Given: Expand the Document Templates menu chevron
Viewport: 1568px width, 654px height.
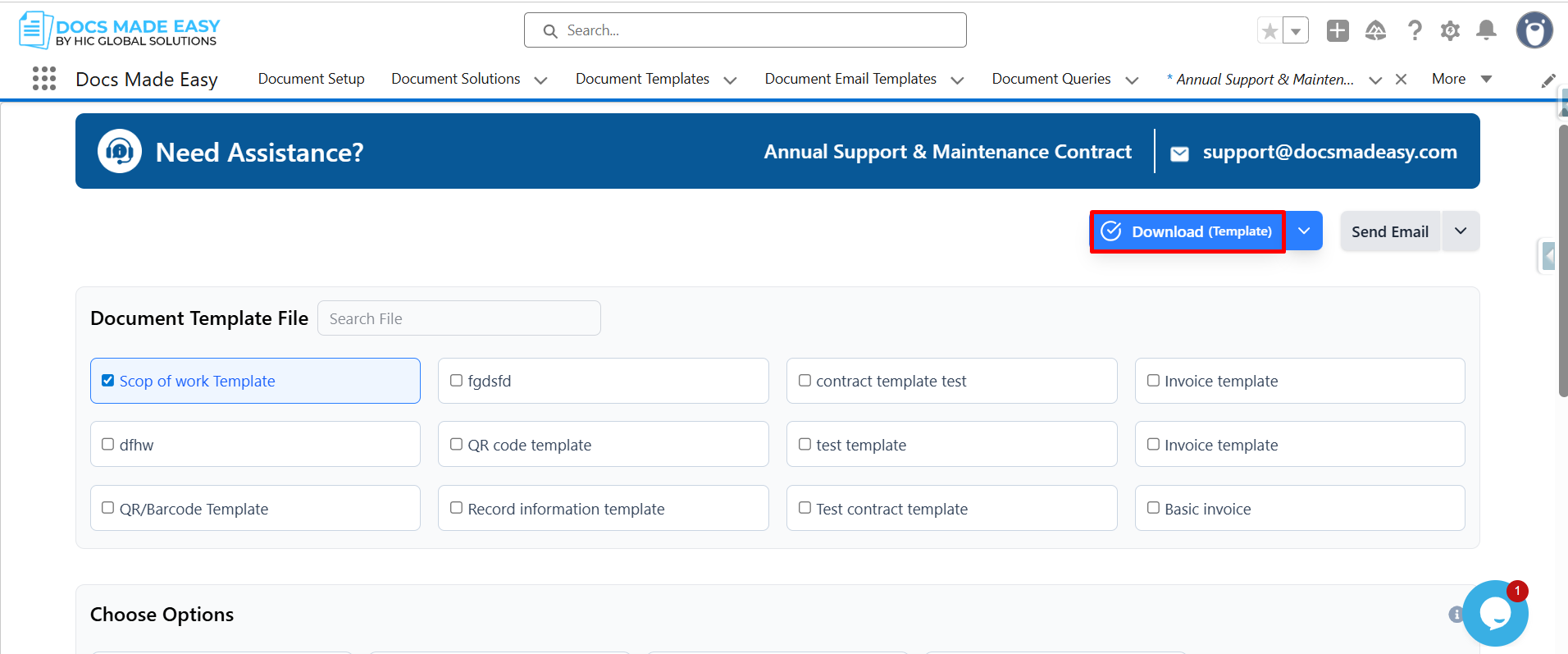Looking at the screenshot, I should 730,80.
